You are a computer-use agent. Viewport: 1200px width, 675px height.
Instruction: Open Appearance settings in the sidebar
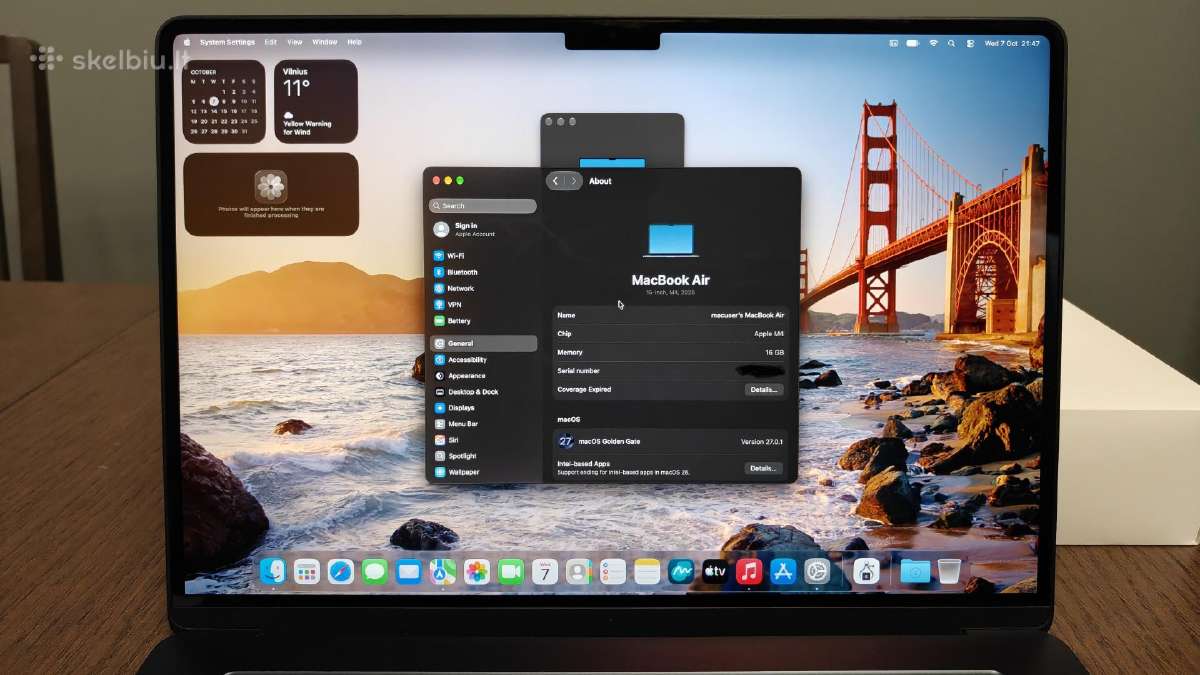483,376
